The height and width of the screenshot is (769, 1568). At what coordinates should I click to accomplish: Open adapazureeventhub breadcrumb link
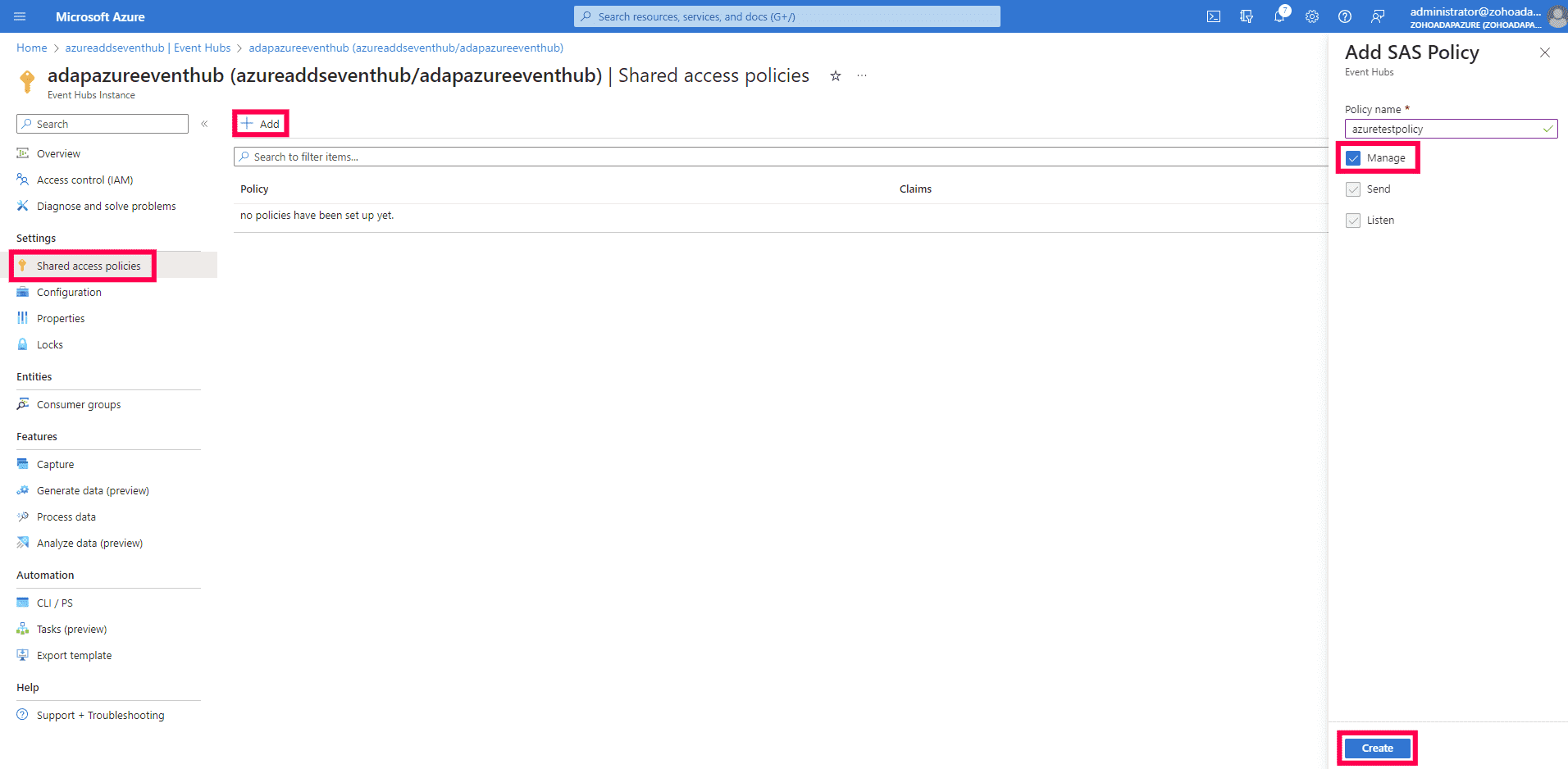click(x=406, y=48)
